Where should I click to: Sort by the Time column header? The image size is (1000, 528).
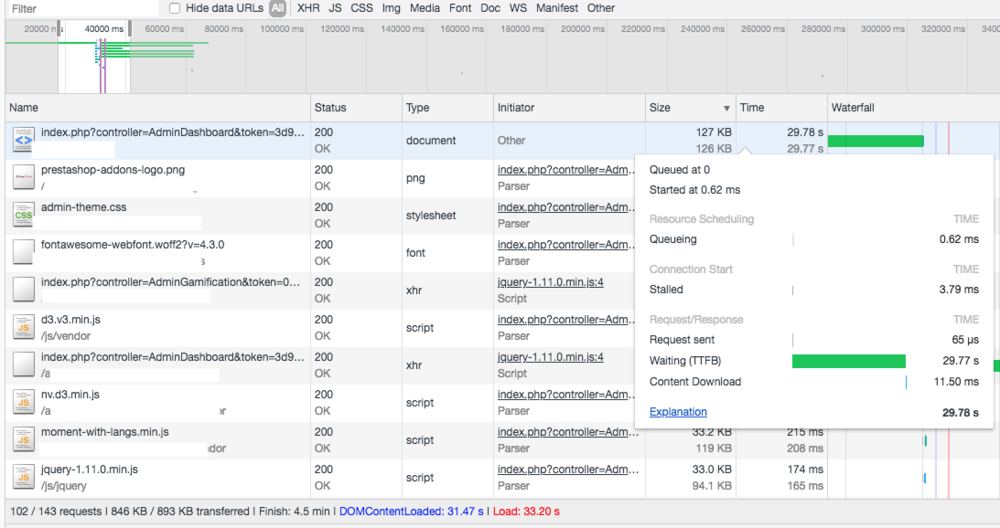tap(781, 108)
